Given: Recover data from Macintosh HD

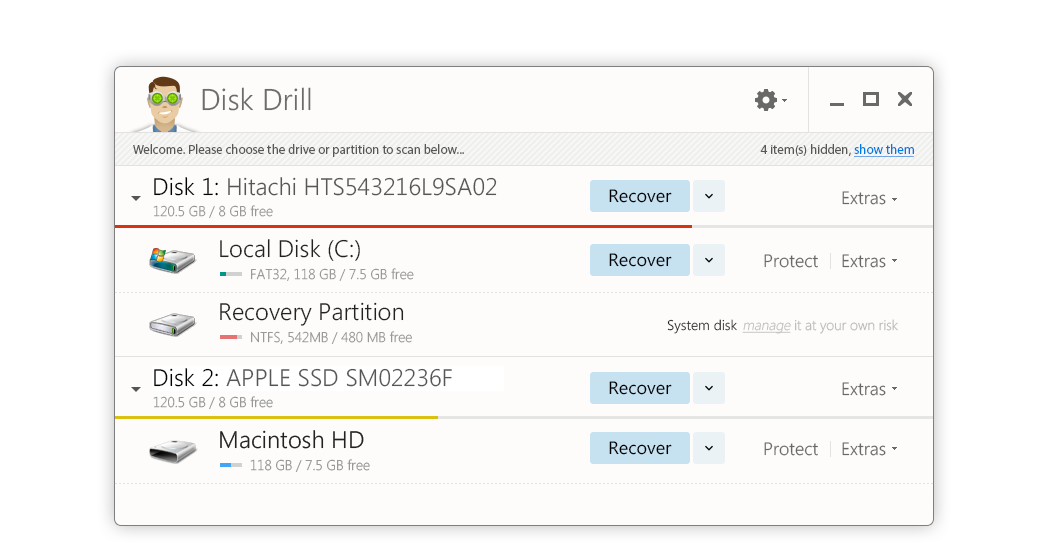Looking at the screenshot, I should click(x=640, y=448).
